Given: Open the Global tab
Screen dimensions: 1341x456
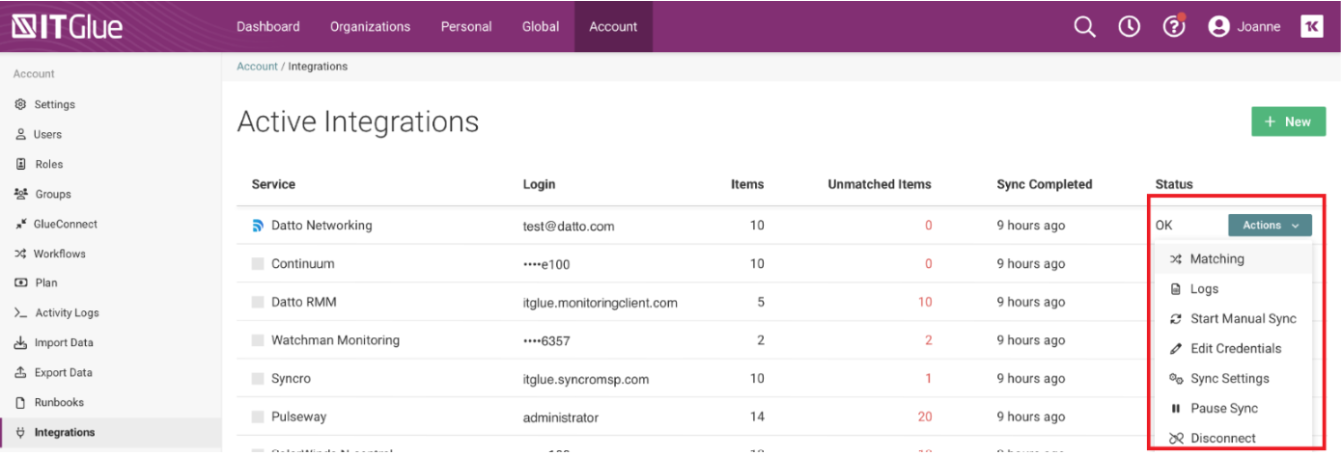Looking at the screenshot, I should (540, 27).
